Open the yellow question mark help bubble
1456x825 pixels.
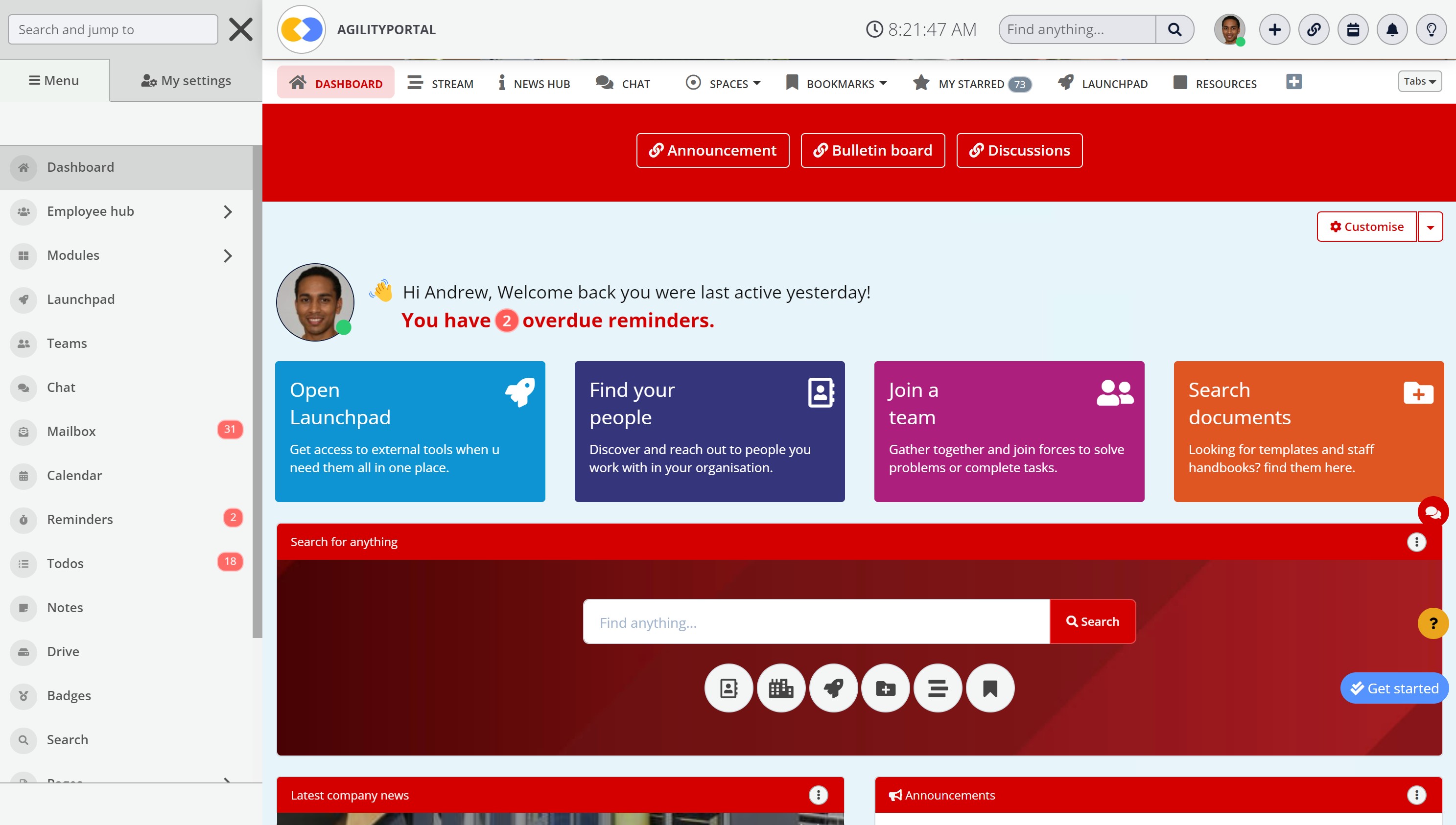pyautogui.click(x=1433, y=623)
